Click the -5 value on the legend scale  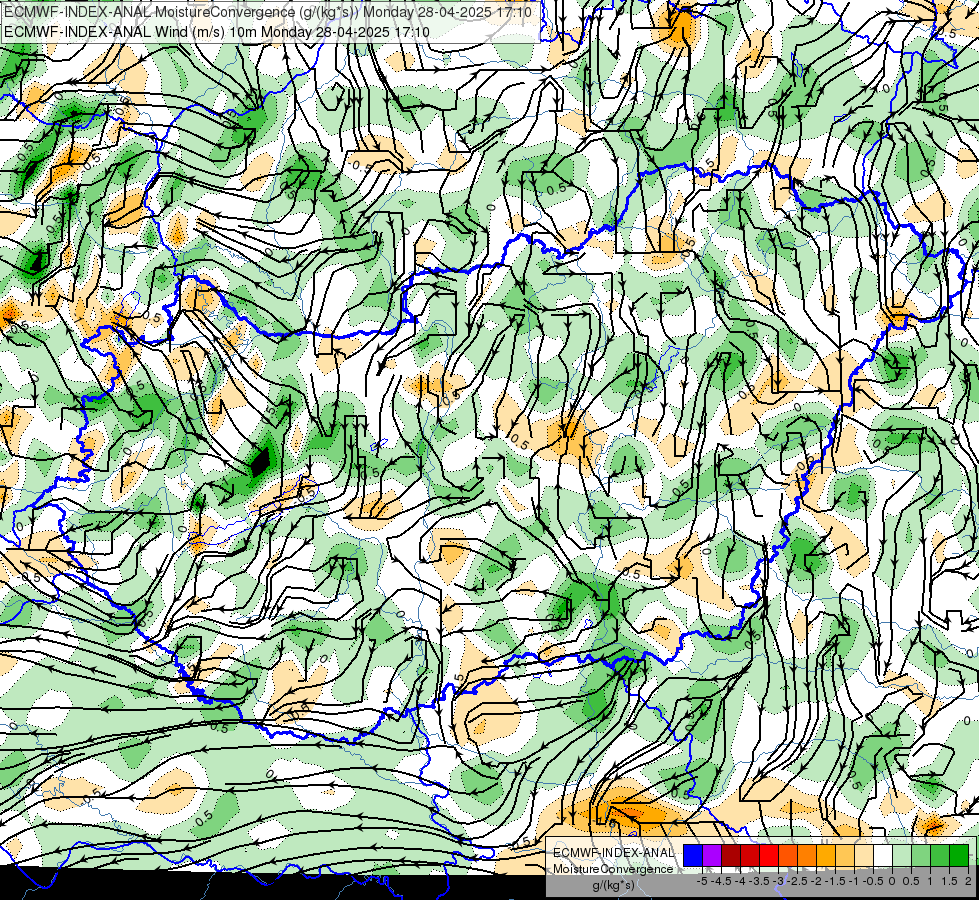(702, 881)
